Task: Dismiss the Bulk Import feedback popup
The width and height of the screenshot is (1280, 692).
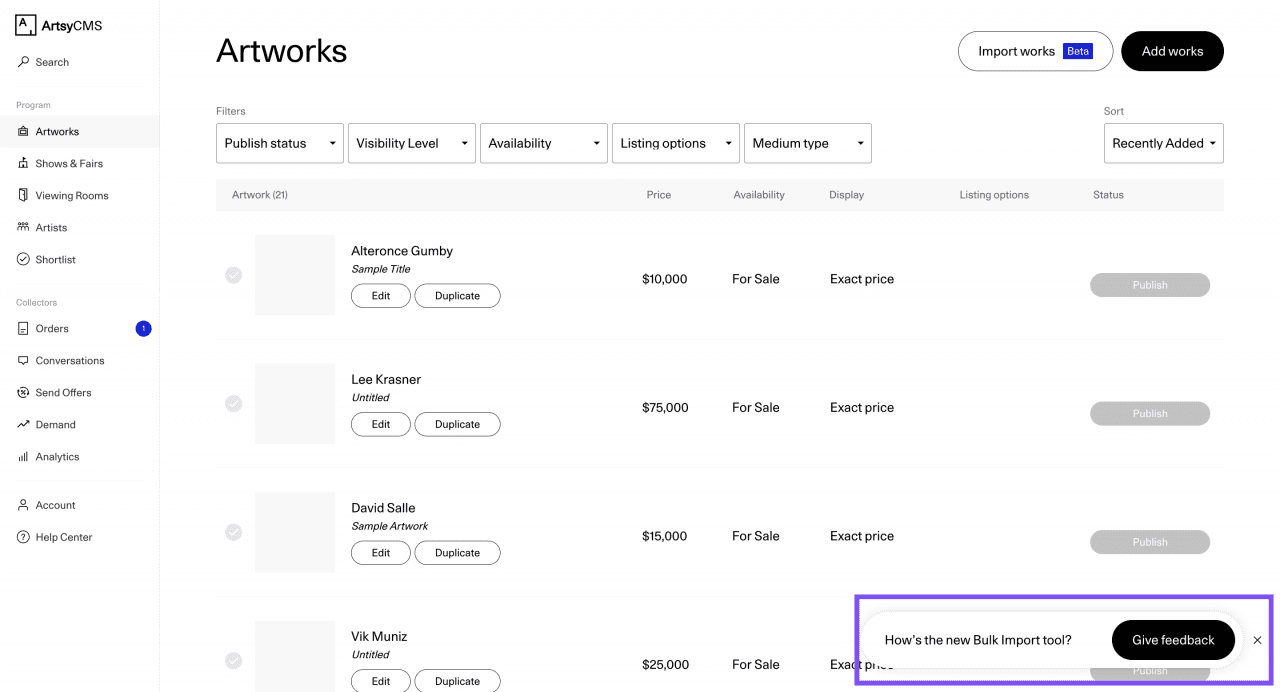Action: coord(1257,640)
